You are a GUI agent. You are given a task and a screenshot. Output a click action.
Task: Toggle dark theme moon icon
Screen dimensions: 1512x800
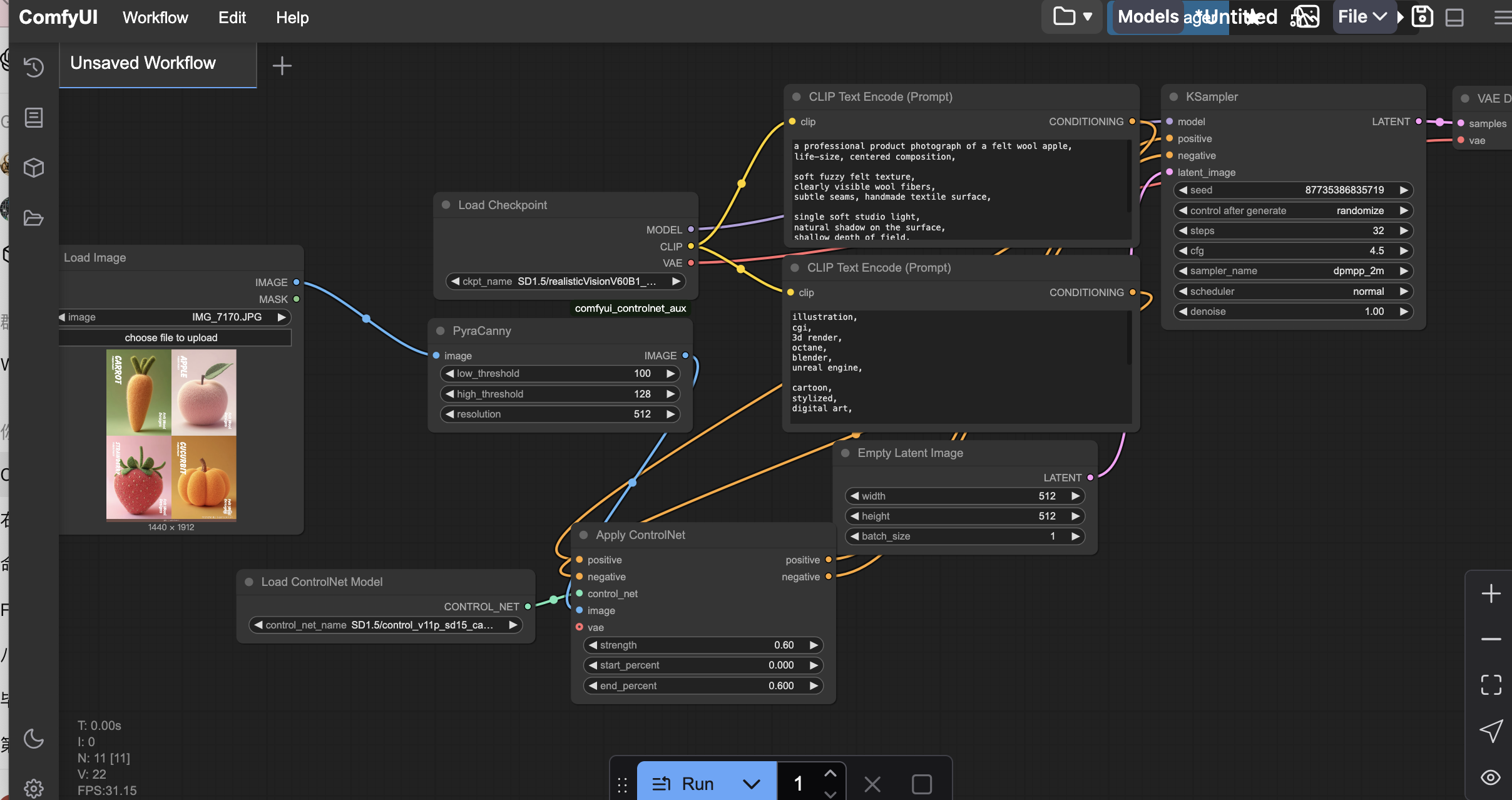[x=34, y=739]
